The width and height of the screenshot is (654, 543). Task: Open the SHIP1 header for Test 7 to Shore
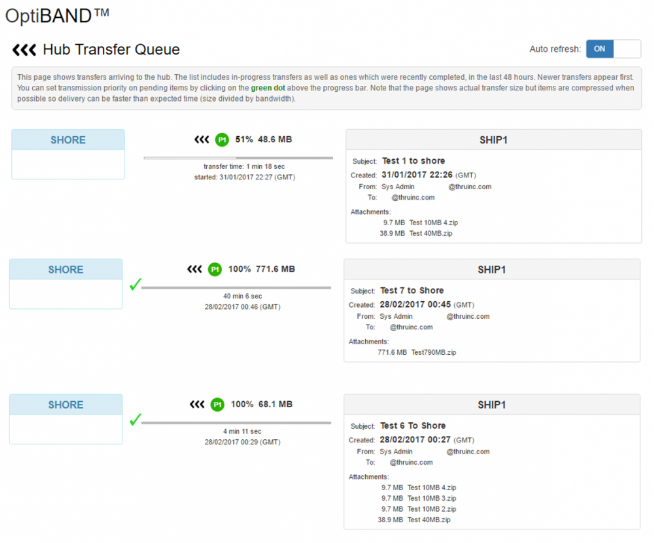[491, 270]
